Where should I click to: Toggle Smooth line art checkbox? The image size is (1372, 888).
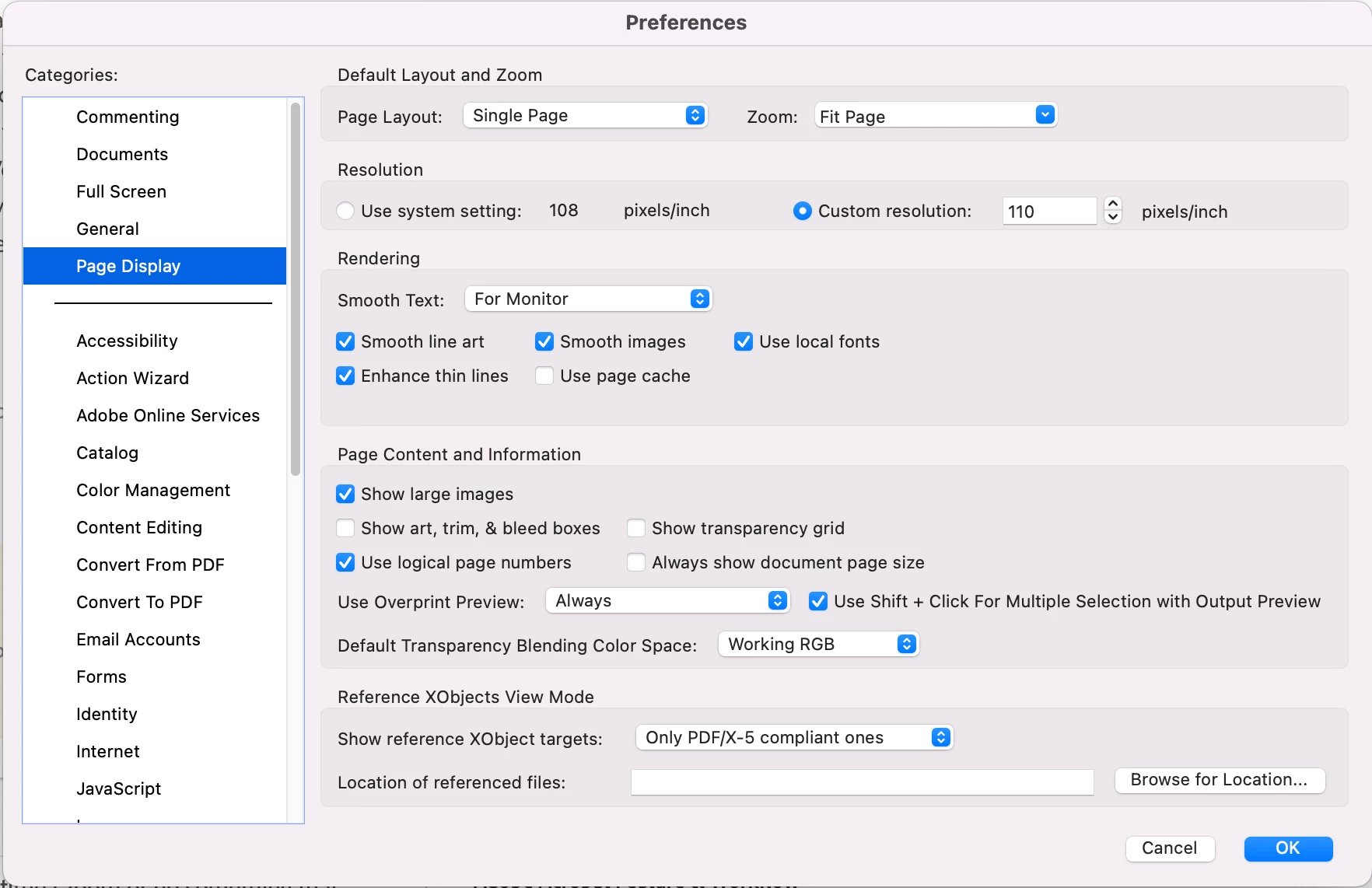pos(345,341)
